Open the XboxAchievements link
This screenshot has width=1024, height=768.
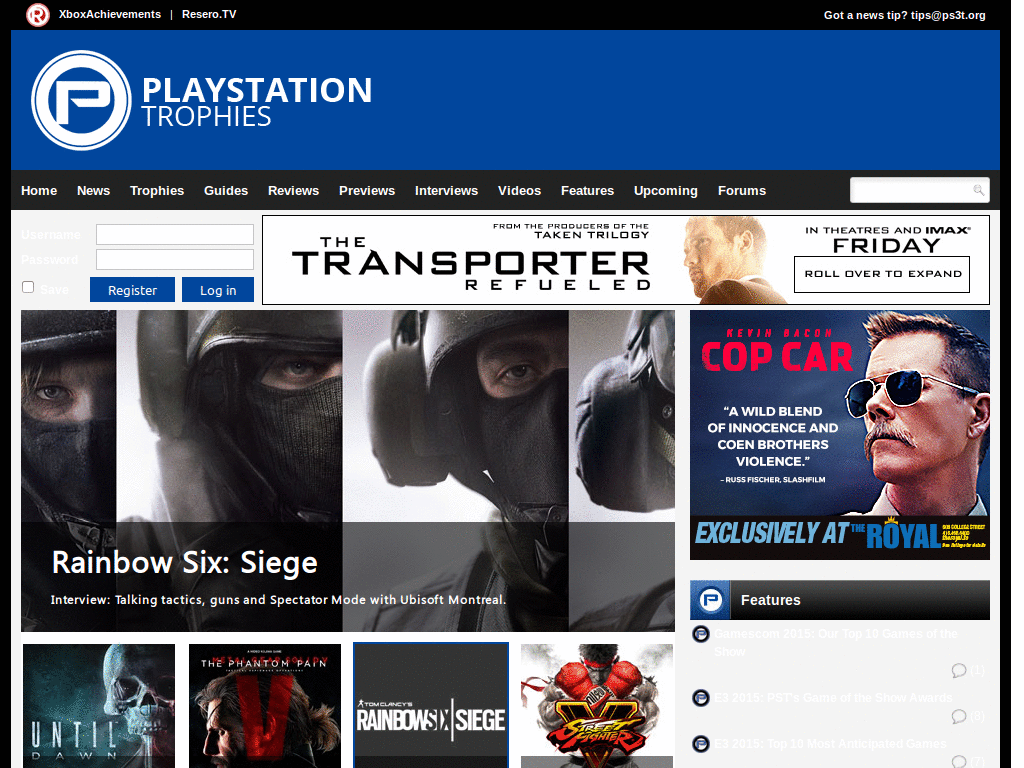(x=110, y=14)
